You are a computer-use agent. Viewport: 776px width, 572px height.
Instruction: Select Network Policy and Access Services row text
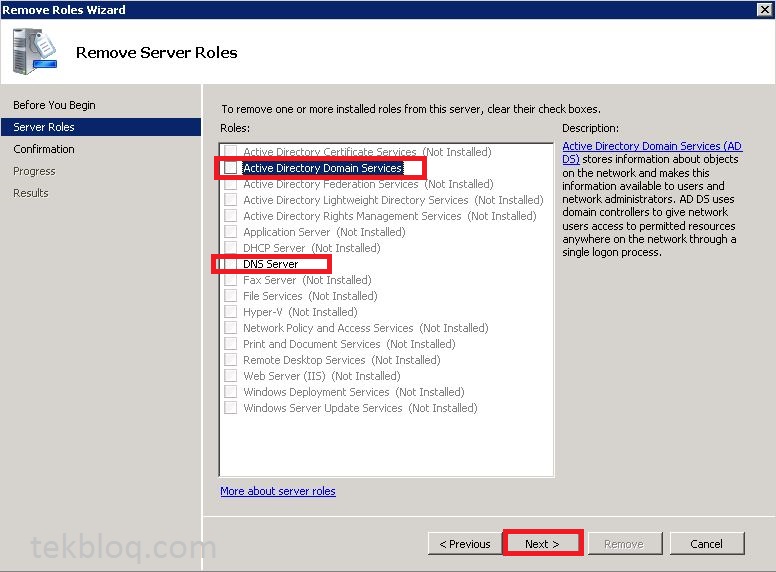point(366,328)
